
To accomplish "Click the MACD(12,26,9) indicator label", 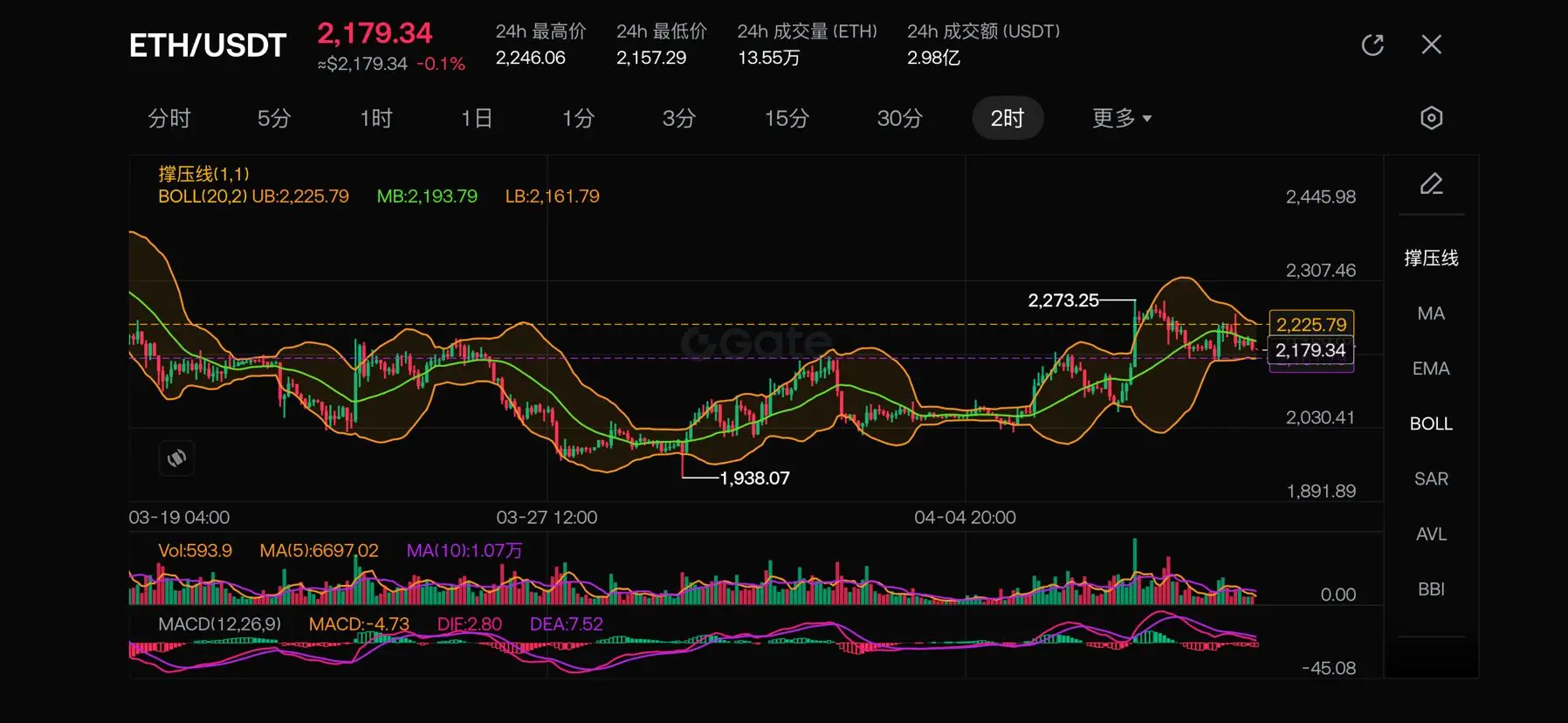I will [x=219, y=624].
